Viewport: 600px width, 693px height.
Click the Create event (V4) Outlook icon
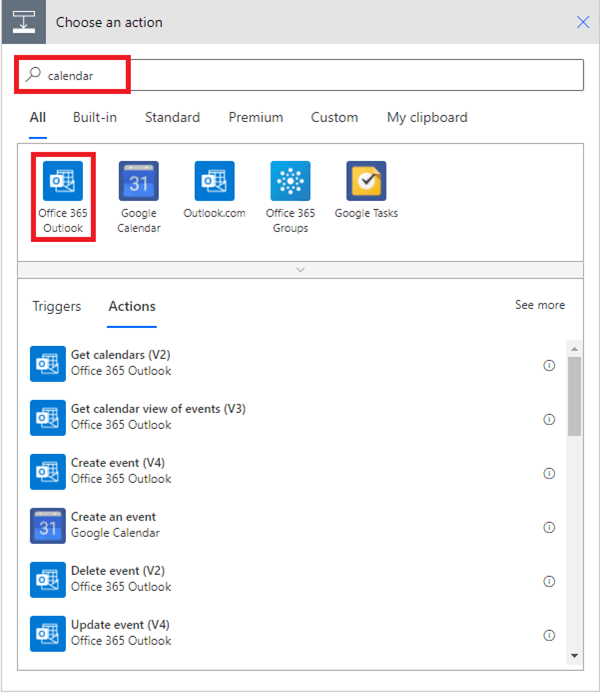pyautogui.click(x=48, y=472)
